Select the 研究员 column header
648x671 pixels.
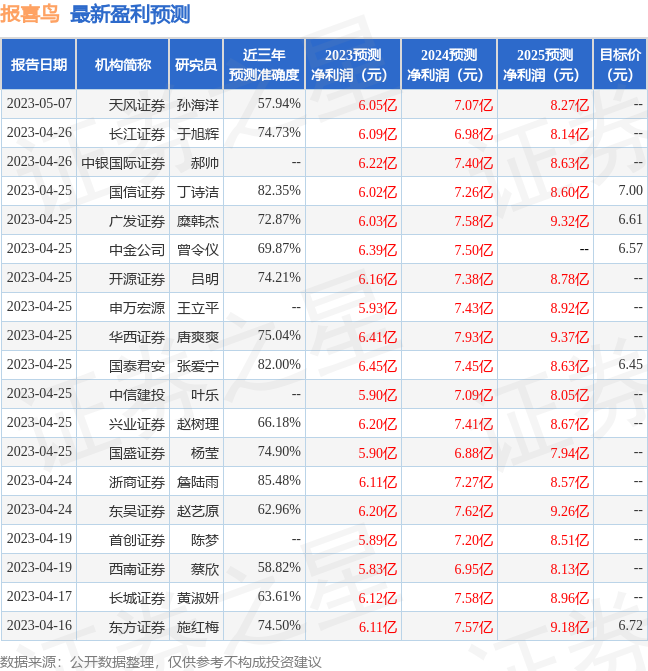(196, 65)
